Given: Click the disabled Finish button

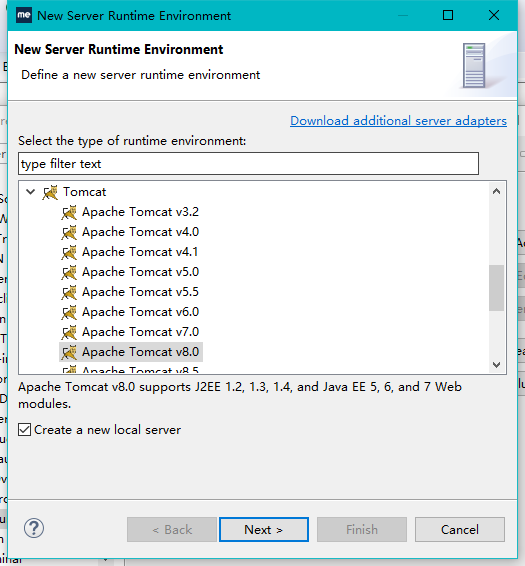Looking at the screenshot, I should click(362, 530).
